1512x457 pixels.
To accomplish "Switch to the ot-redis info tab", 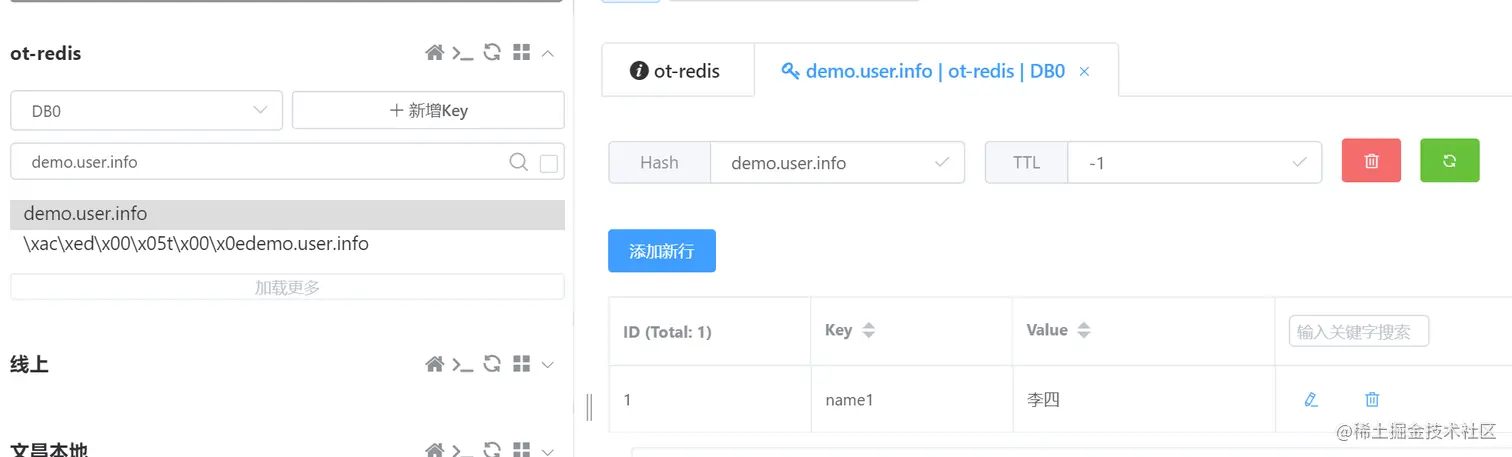I will pos(677,71).
